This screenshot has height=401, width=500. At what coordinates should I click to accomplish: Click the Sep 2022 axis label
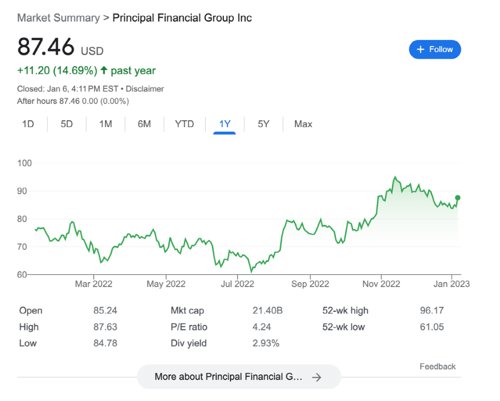[x=310, y=284]
